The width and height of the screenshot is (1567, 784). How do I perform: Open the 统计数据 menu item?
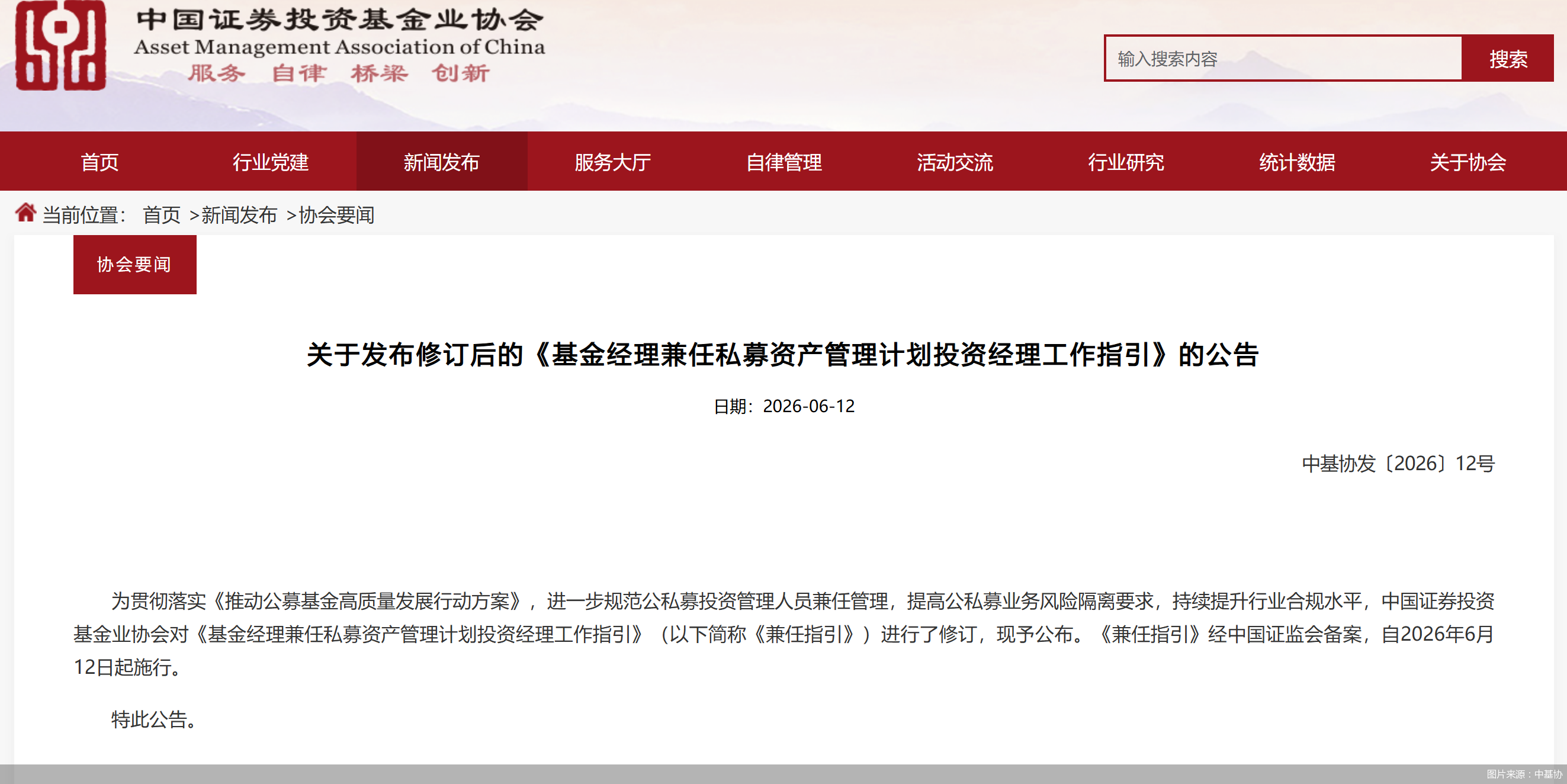tap(1297, 162)
